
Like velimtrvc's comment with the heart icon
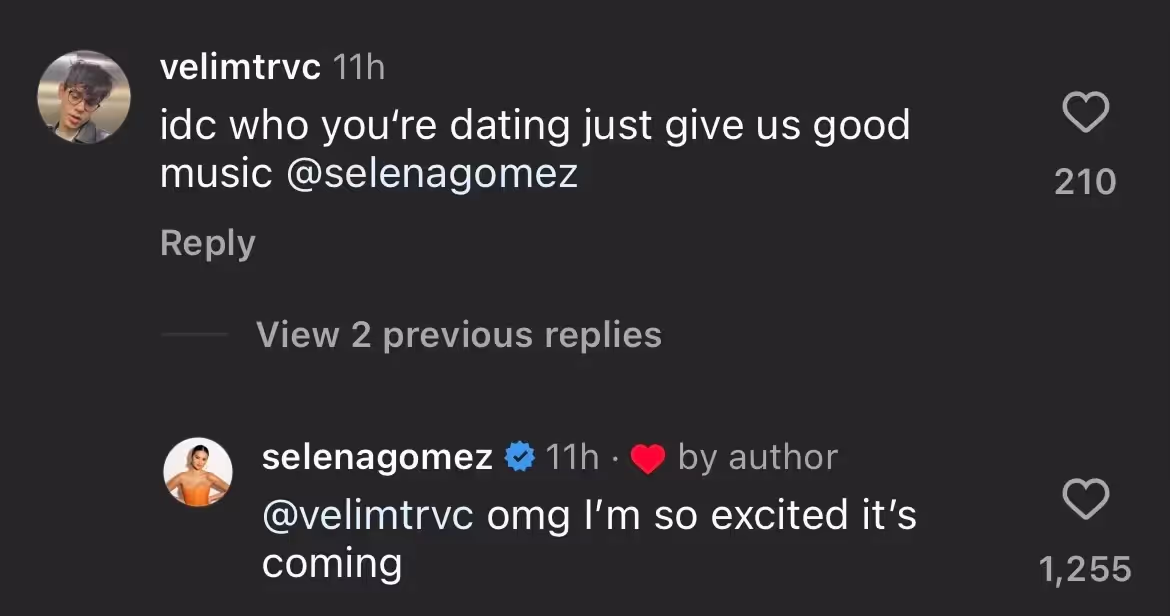click(1085, 113)
